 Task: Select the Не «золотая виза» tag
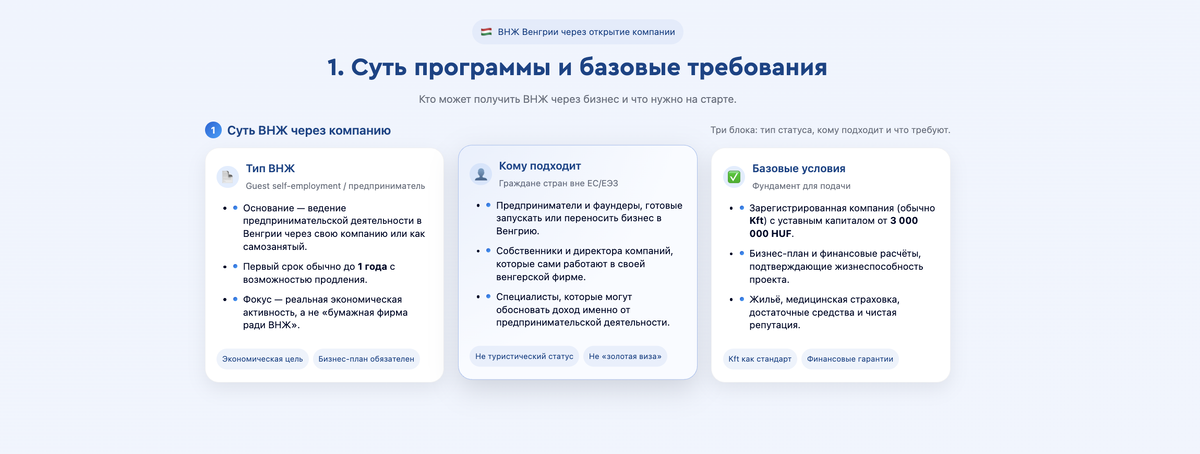pyautogui.click(x=626, y=356)
